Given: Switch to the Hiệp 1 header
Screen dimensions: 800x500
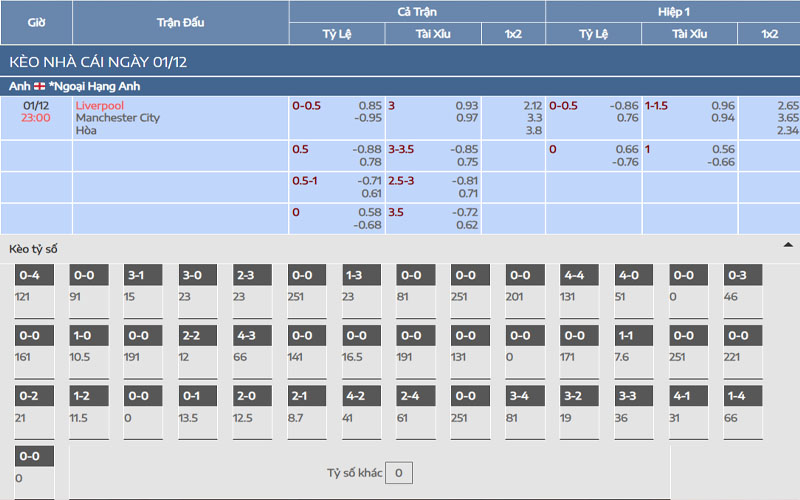Looking at the screenshot, I should pos(672,11).
